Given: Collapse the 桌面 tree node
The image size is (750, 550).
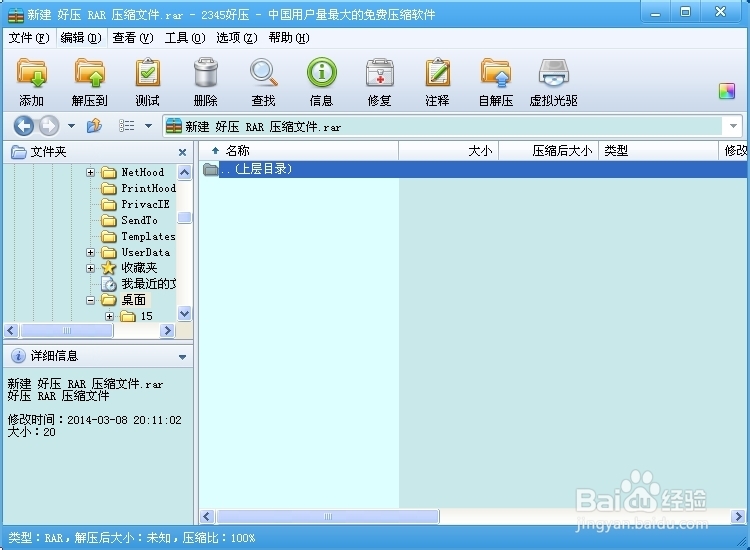Looking at the screenshot, I should click(90, 300).
